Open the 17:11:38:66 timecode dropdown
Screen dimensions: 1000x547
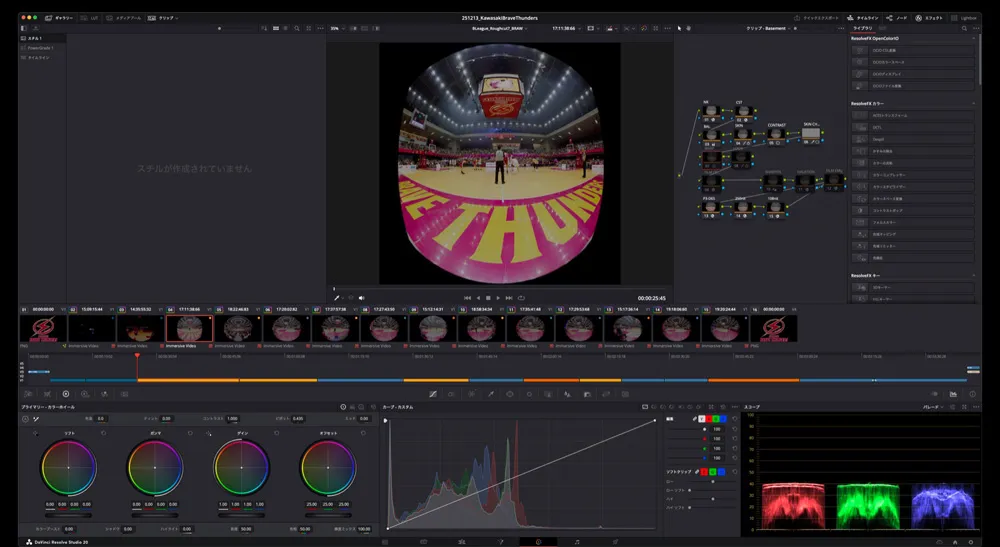pos(567,29)
